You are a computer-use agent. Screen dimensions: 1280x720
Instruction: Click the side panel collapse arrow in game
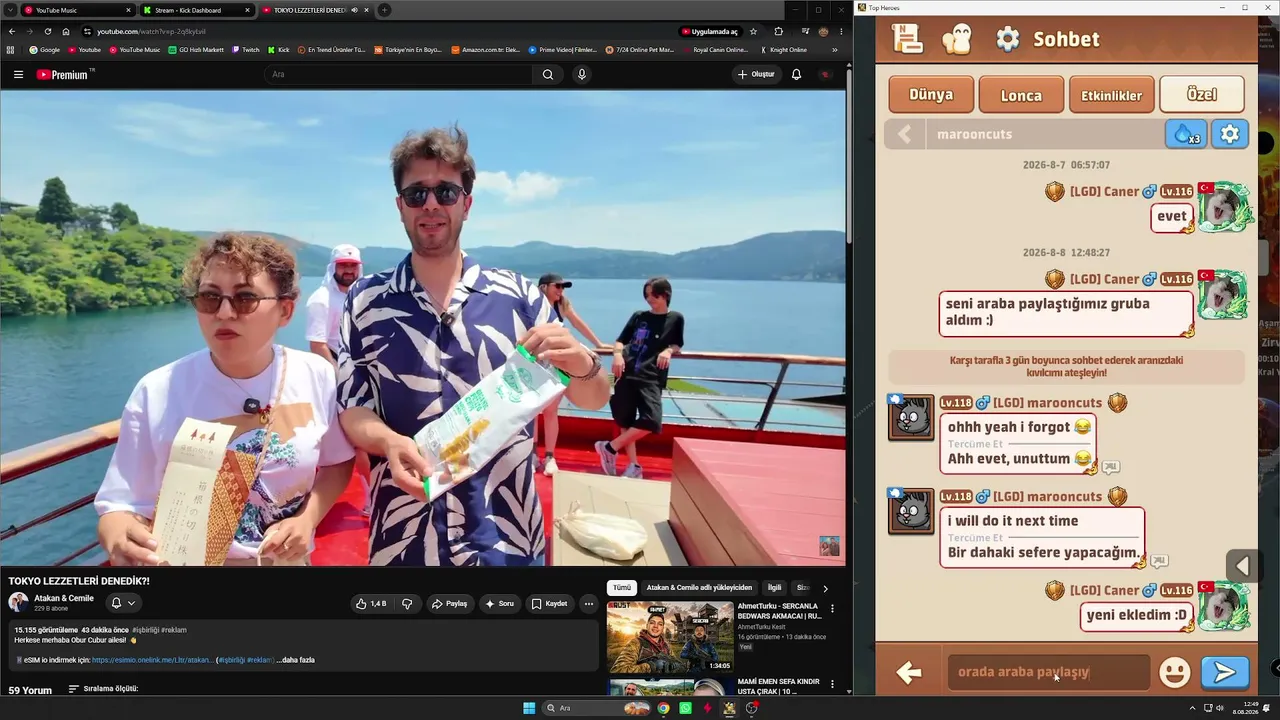1243,566
